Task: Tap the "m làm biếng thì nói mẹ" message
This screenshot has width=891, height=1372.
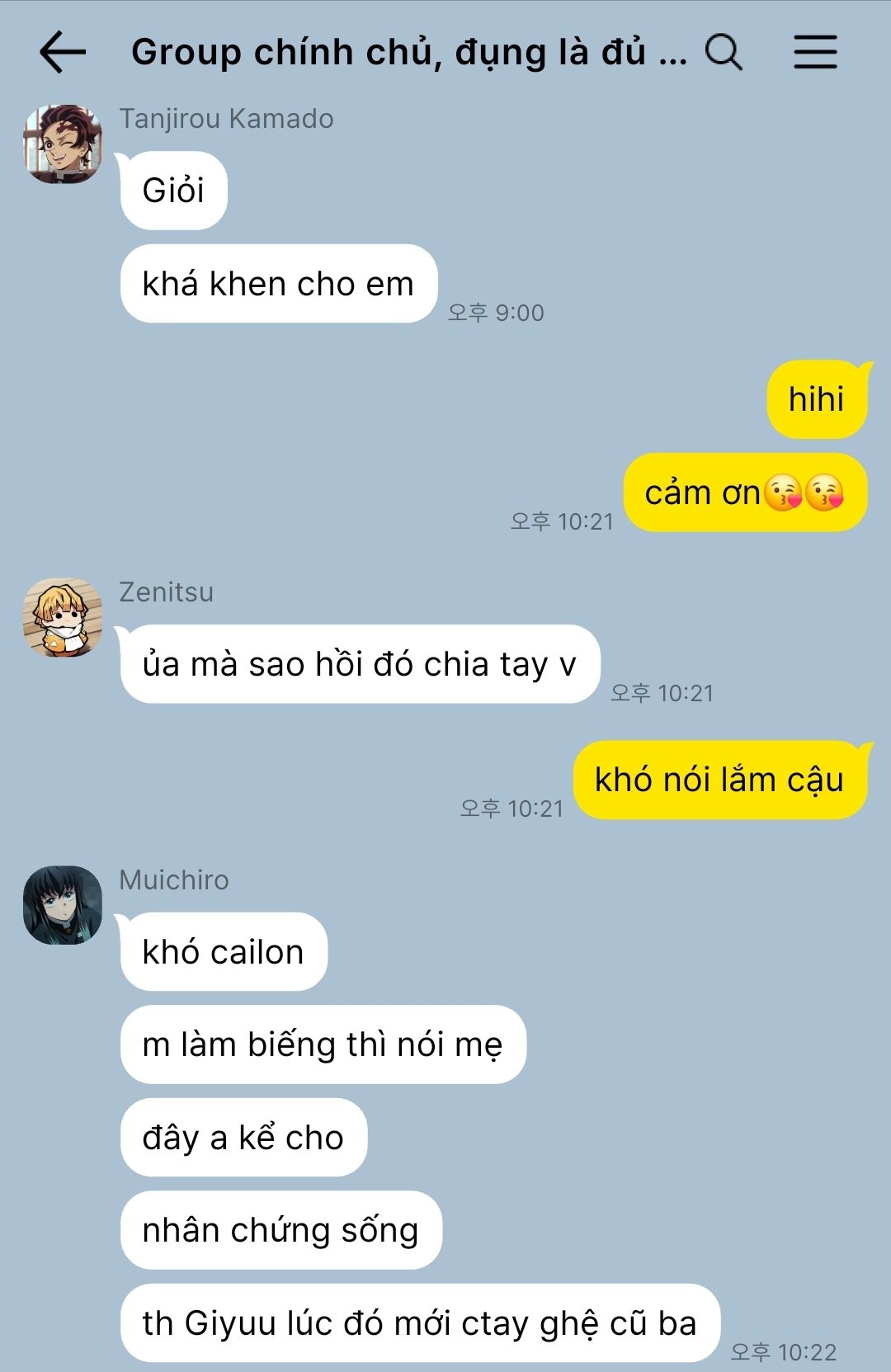Action: point(323,1044)
